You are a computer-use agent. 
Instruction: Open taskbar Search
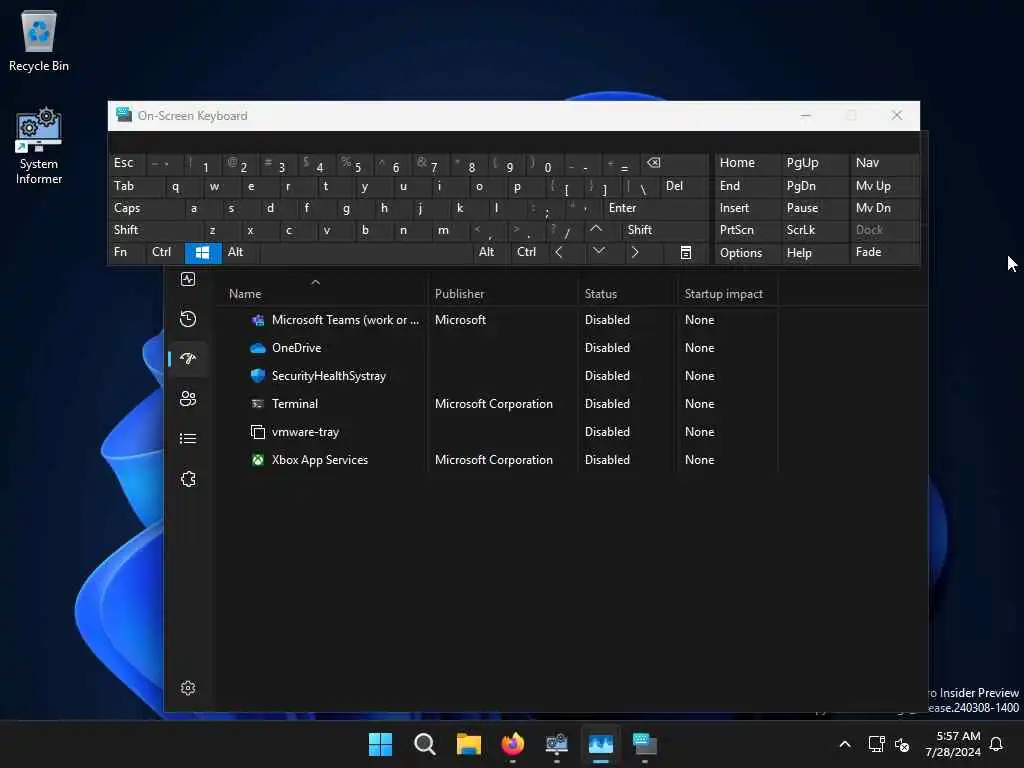(x=424, y=744)
